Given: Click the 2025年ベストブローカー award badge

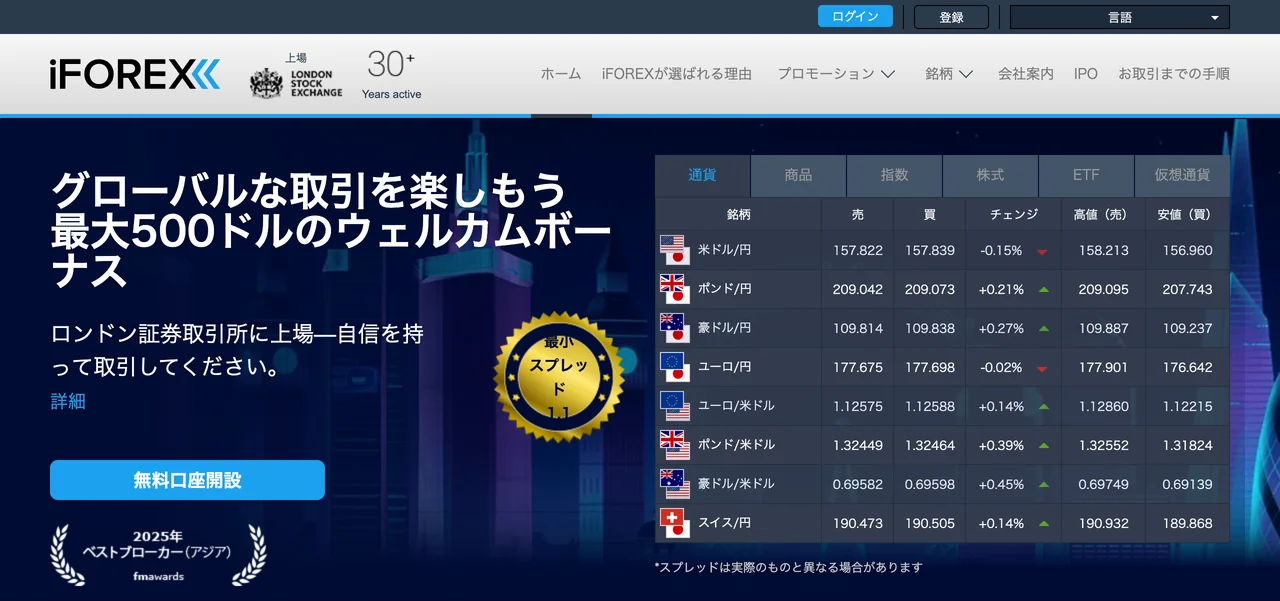Looking at the screenshot, I should click(x=158, y=556).
